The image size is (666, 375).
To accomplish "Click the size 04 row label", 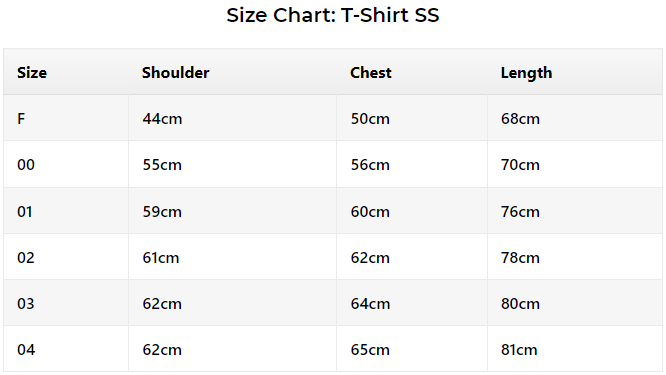I will pyautogui.click(x=26, y=350).
